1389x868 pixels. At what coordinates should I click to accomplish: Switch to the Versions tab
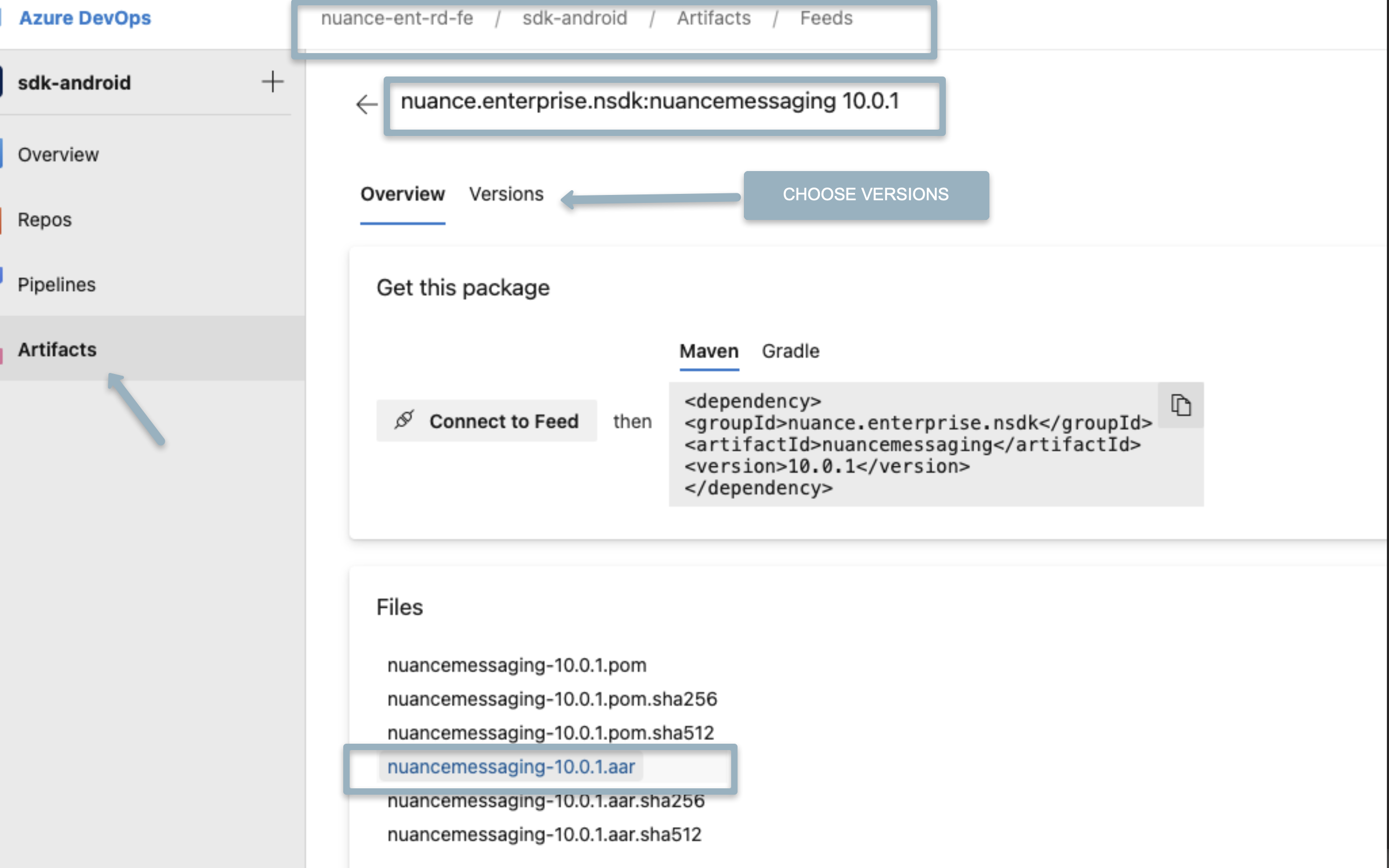pyautogui.click(x=506, y=193)
